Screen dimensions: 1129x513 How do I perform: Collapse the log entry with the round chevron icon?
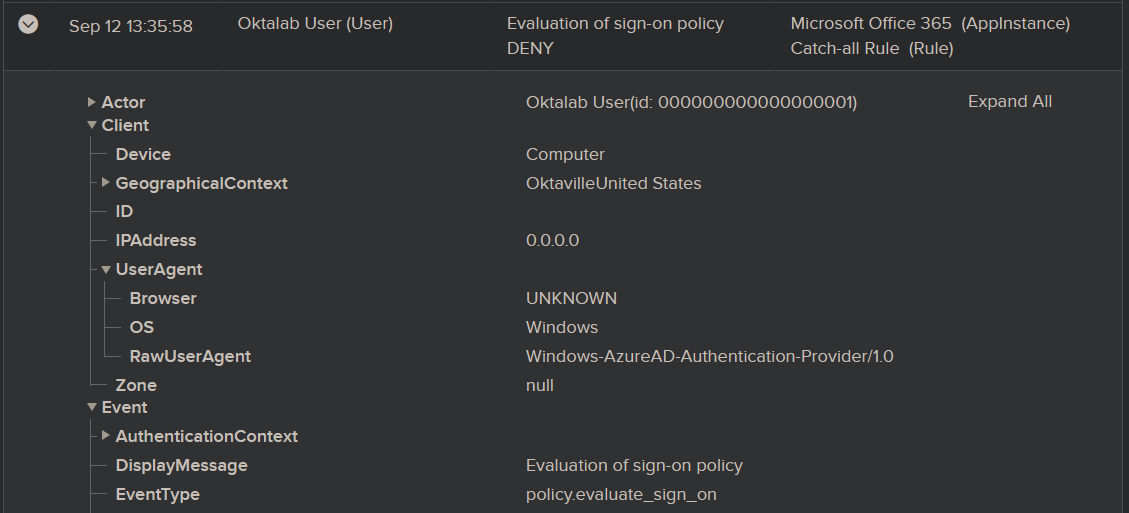coord(28,24)
